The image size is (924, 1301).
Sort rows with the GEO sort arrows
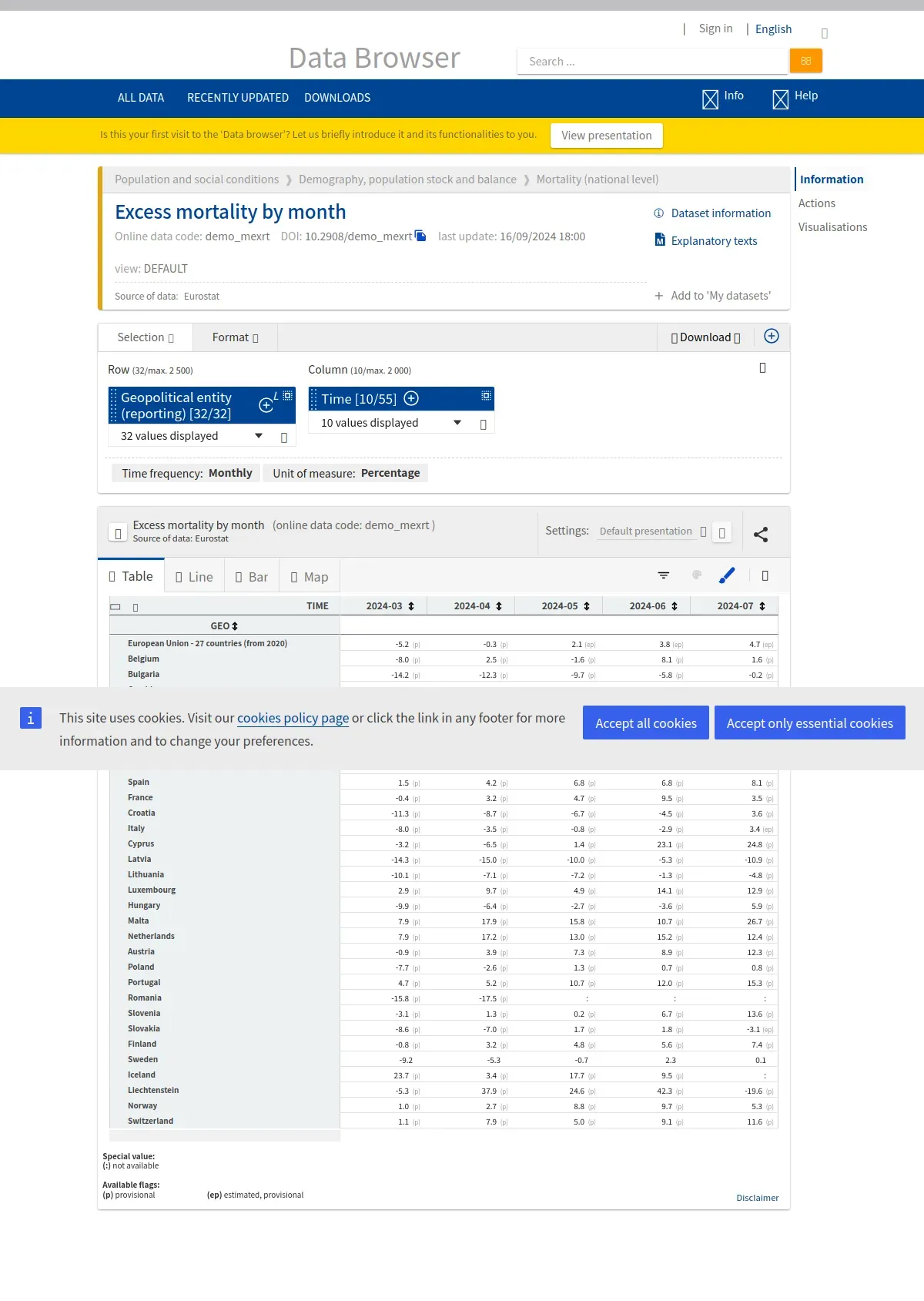tap(235, 626)
